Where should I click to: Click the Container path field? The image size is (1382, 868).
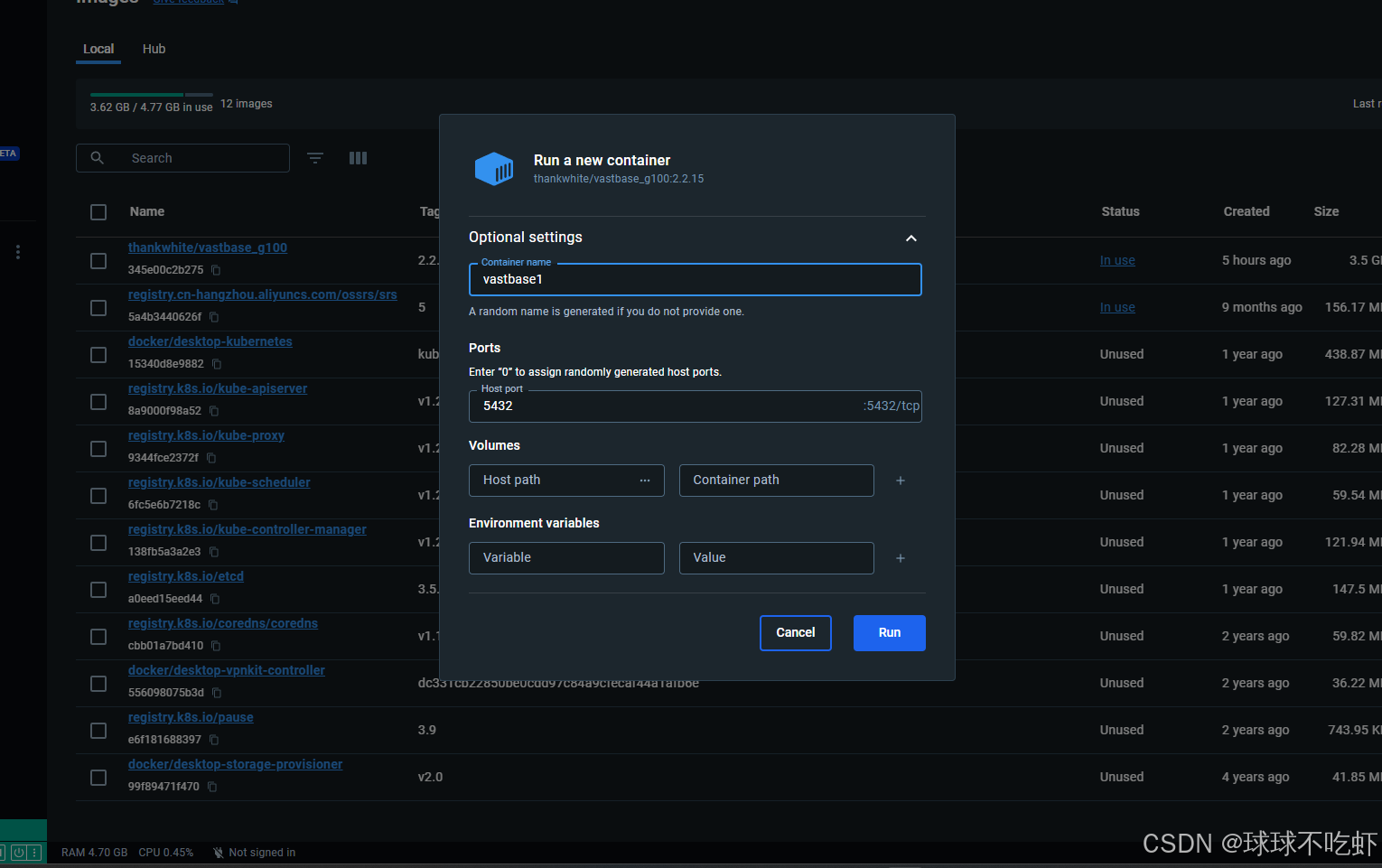777,481
